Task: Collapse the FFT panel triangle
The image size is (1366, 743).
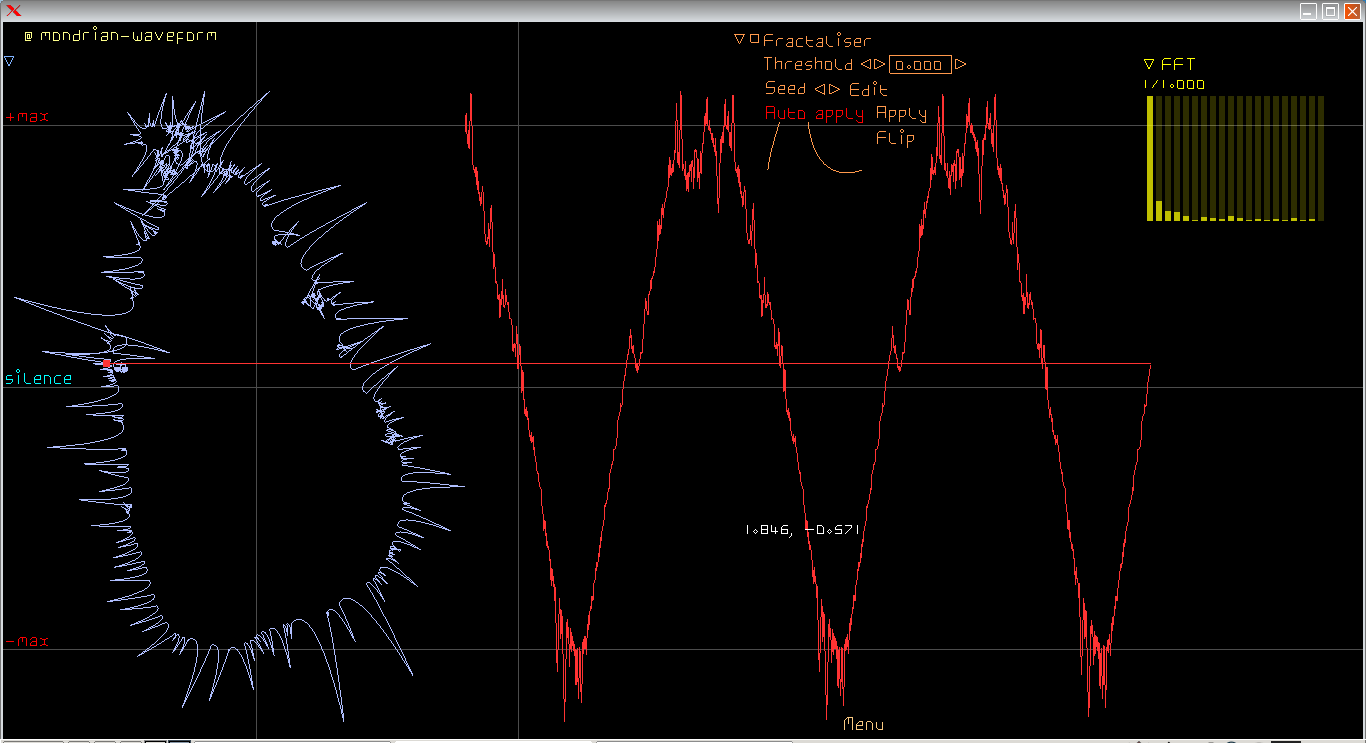Action: click(x=1149, y=64)
